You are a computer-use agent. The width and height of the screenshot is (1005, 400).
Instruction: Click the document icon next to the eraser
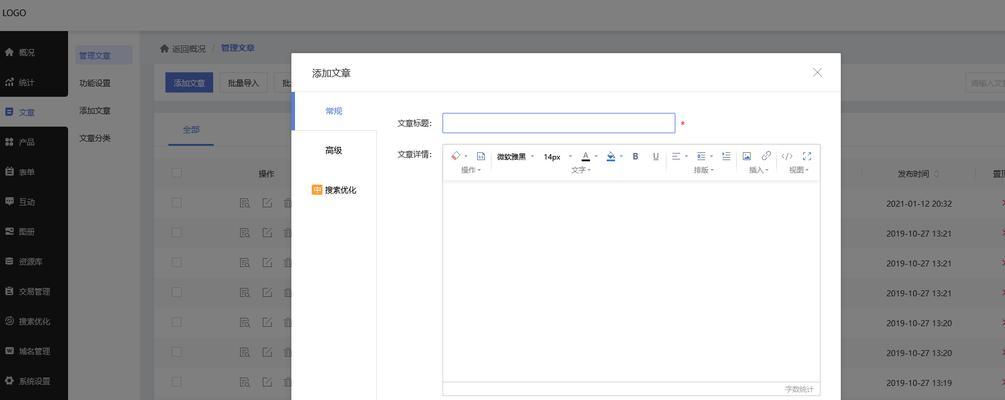[481, 156]
